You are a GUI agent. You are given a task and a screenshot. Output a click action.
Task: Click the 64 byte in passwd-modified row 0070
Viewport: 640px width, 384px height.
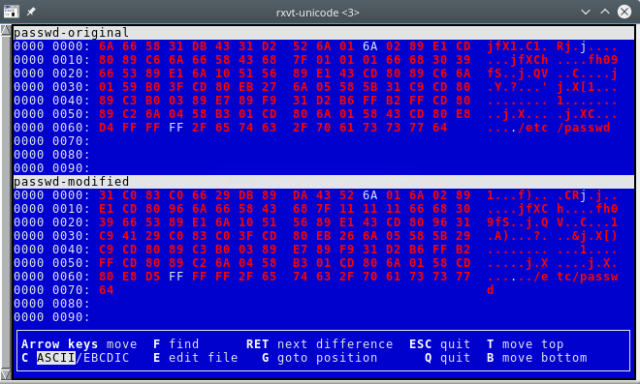click(x=106, y=290)
